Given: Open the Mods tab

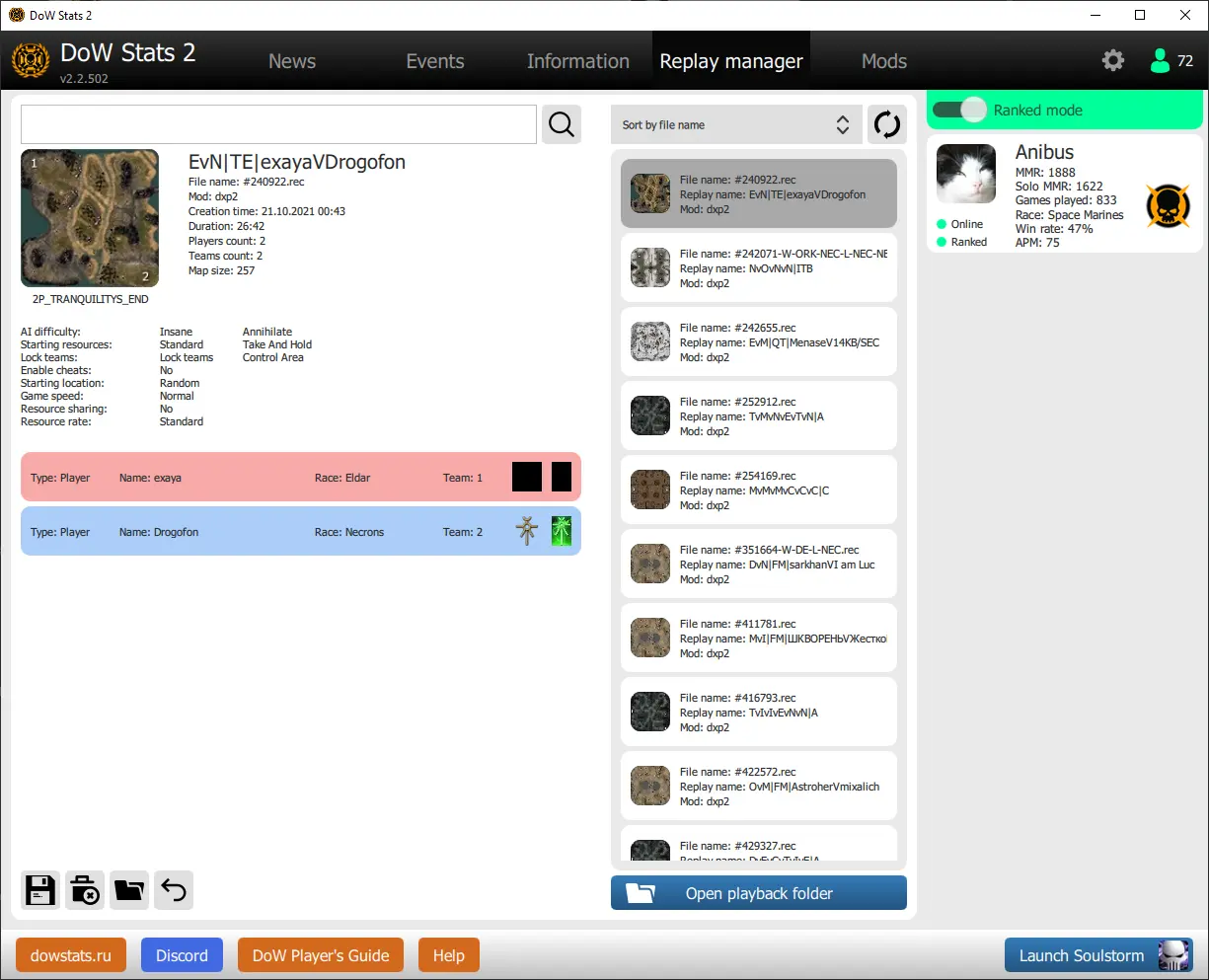Looking at the screenshot, I should click(884, 61).
